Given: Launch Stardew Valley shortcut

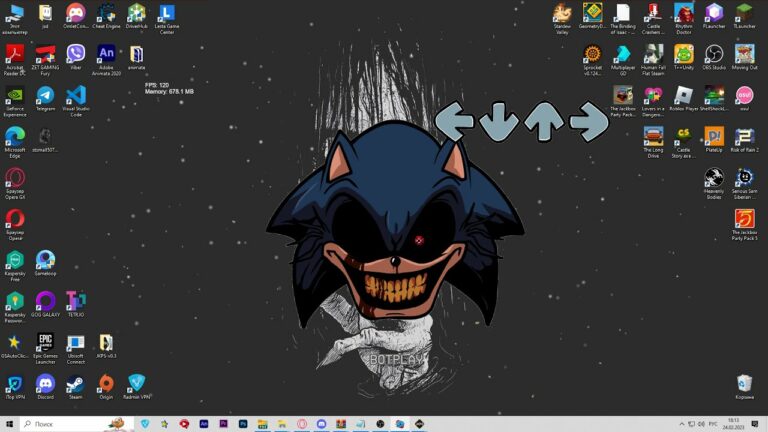Looking at the screenshot, I should 562,19.
